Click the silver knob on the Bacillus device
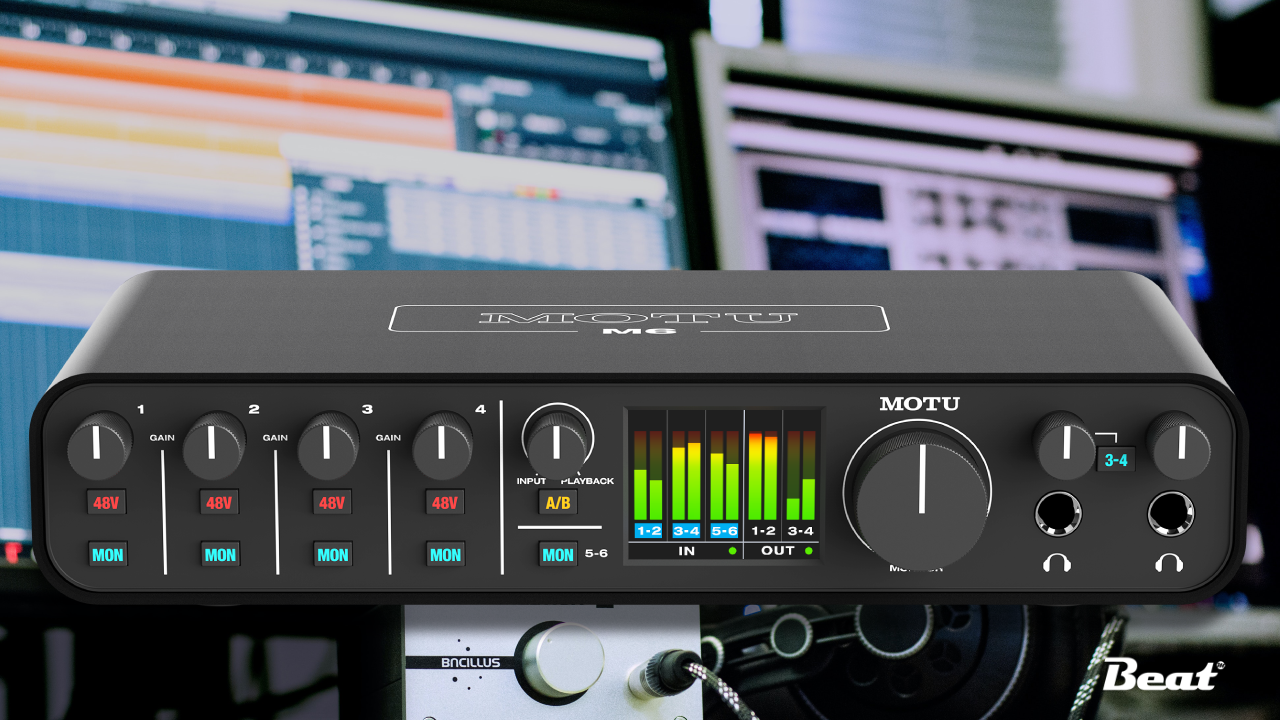This screenshot has height=720, width=1280. (564, 658)
